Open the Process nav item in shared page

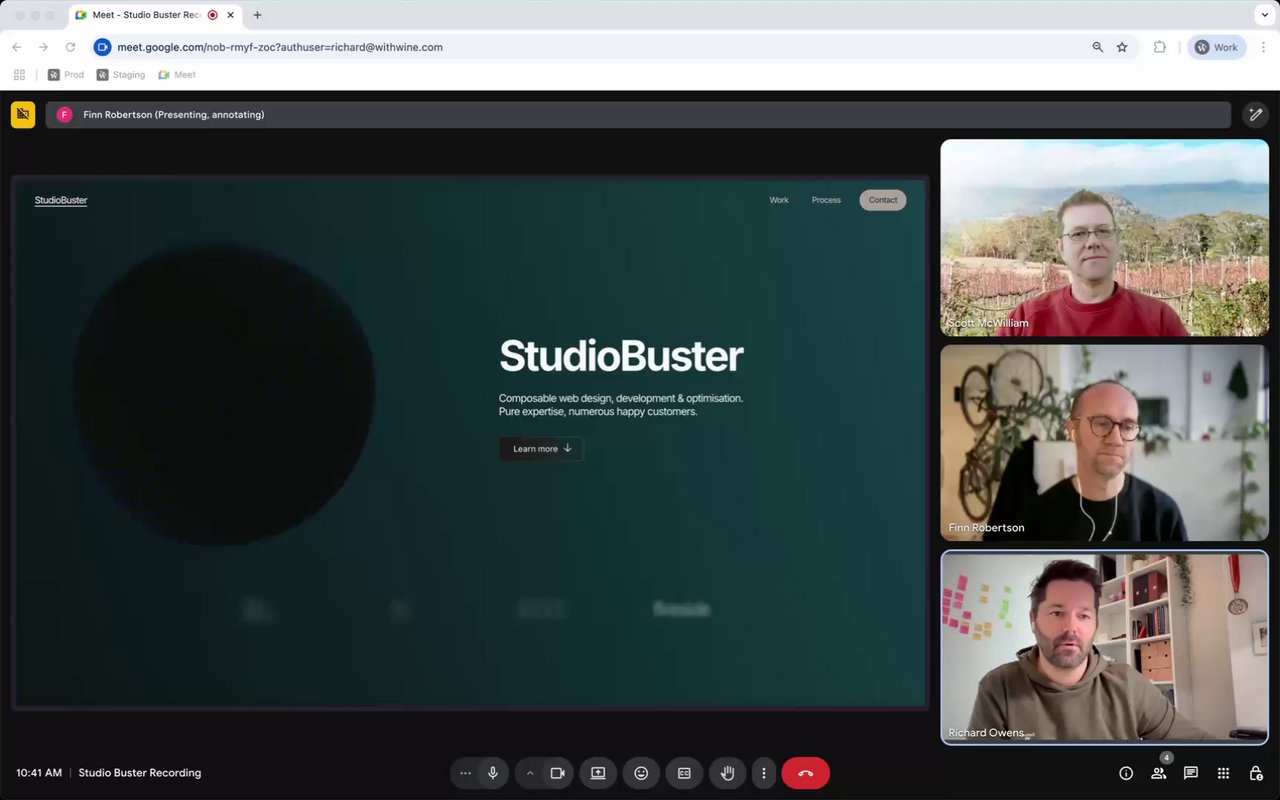826,200
